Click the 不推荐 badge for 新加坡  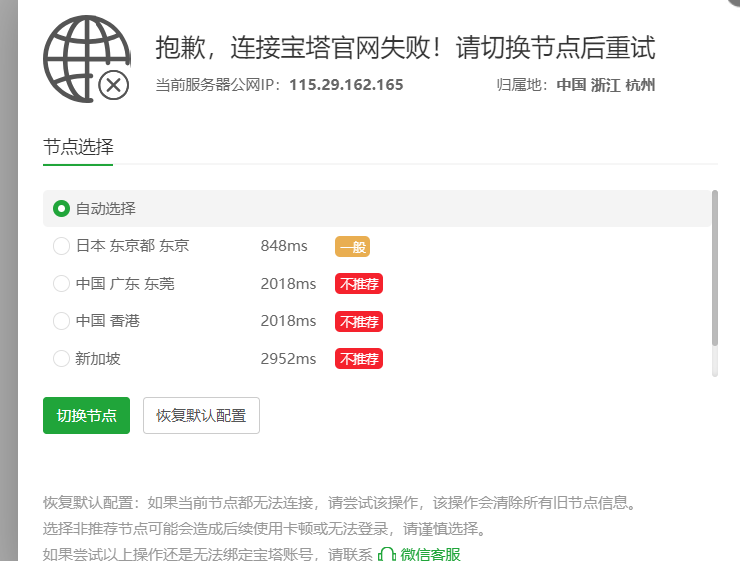click(x=359, y=359)
